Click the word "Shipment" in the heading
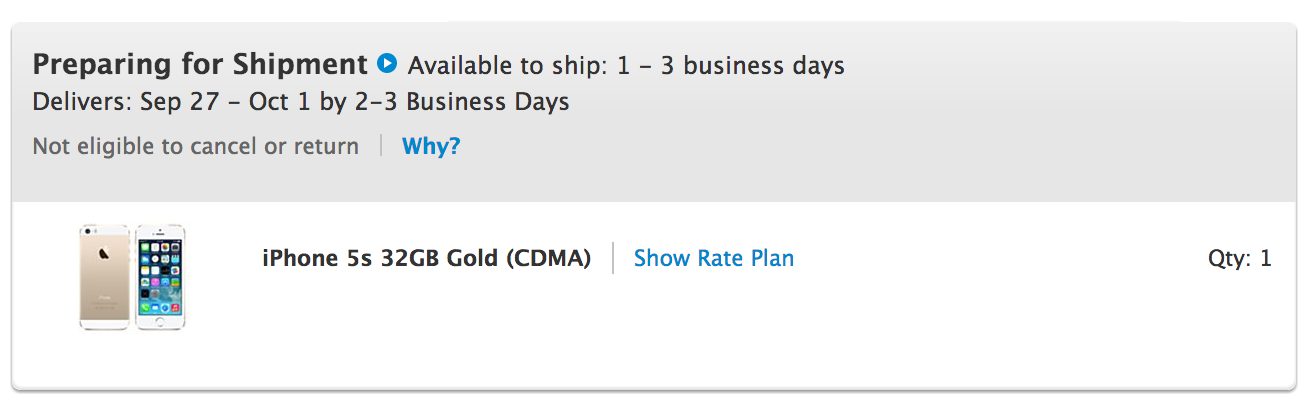This screenshot has width=1312, height=408. pos(304,65)
